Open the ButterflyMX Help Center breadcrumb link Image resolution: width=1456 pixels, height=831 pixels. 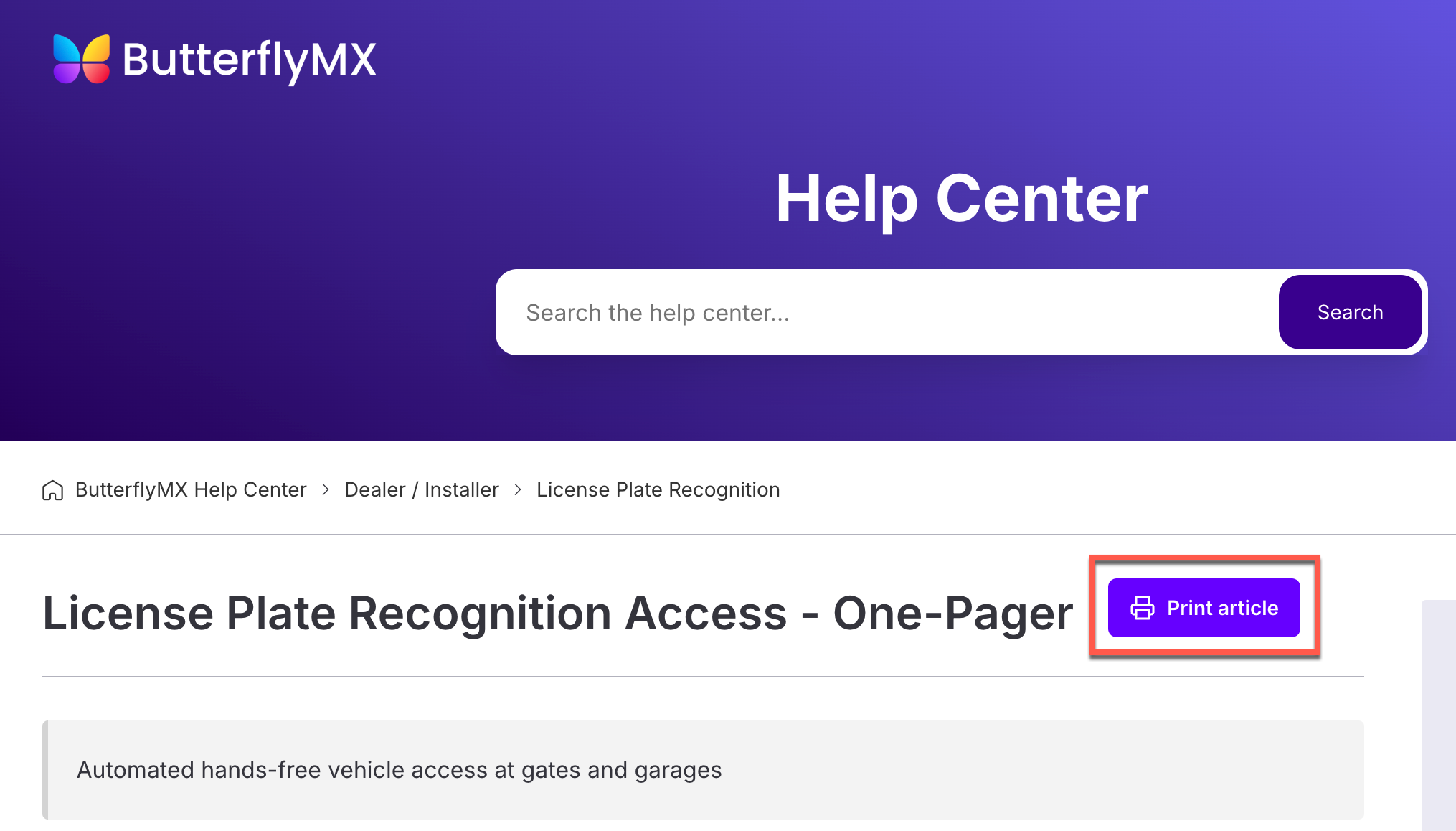point(191,489)
